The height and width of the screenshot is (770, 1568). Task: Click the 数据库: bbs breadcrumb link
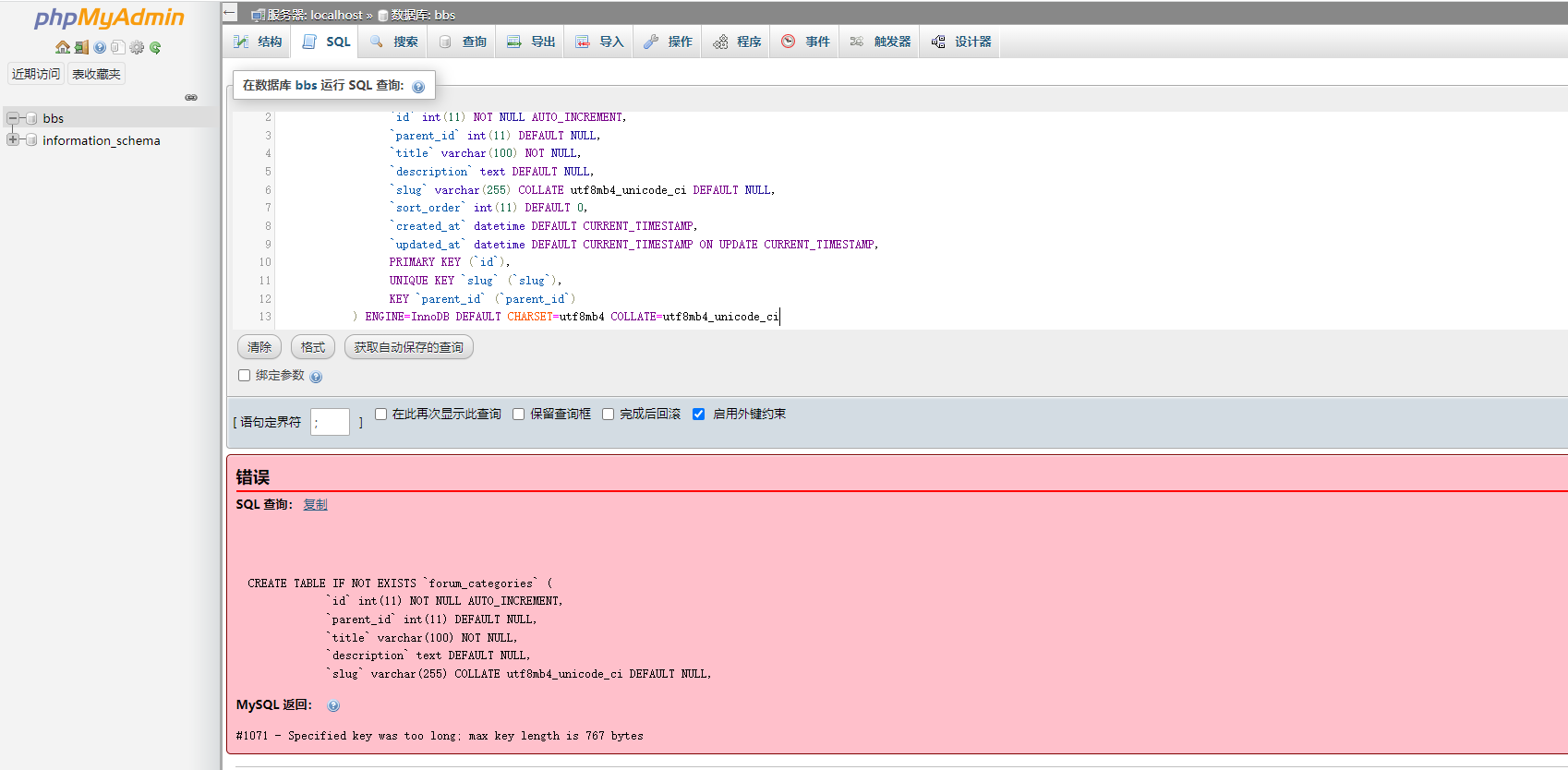[423, 15]
